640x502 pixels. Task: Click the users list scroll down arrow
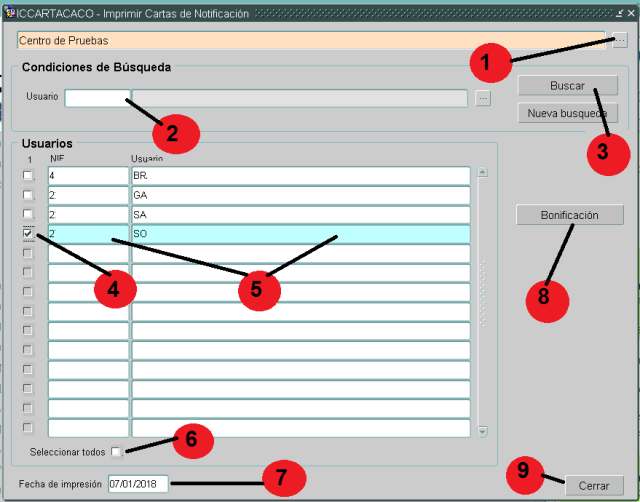click(x=483, y=431)
